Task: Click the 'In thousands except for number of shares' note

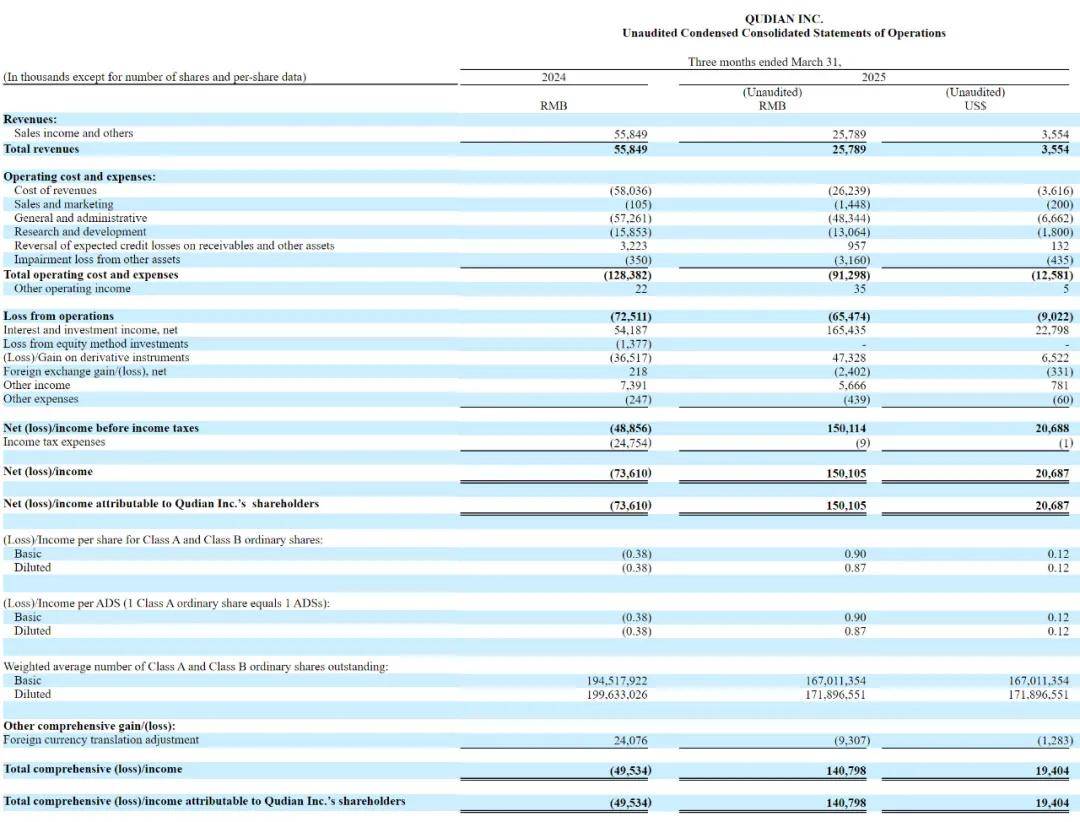Action: pyautogui.click(x=155, y=77)
